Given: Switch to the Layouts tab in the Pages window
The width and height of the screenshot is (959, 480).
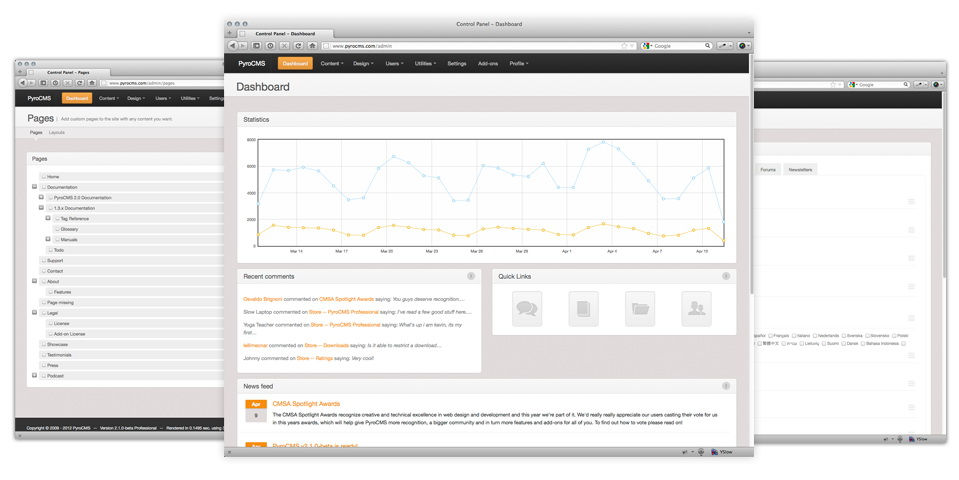Looking at the screenshot, I should coord(57,133).
